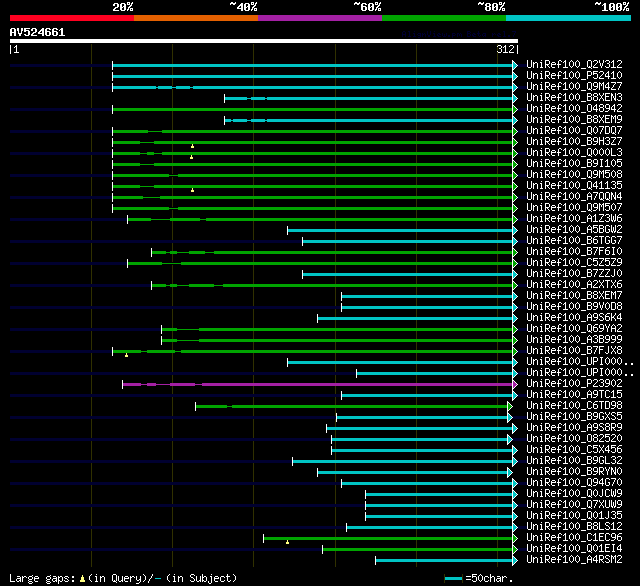Viewport: 640px width, 586px height.
Task: Open the UniRef100_P52410 hit label
Action: pos(574,75)
